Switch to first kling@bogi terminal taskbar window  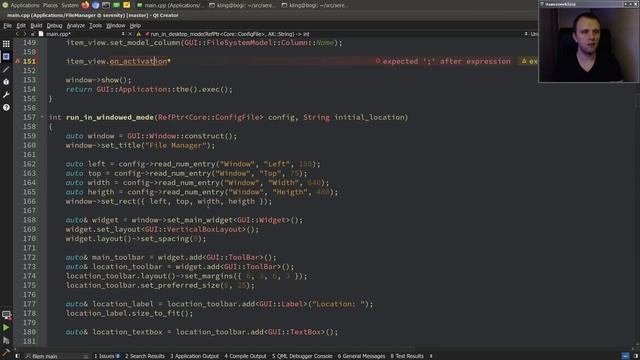click(244, 5)
